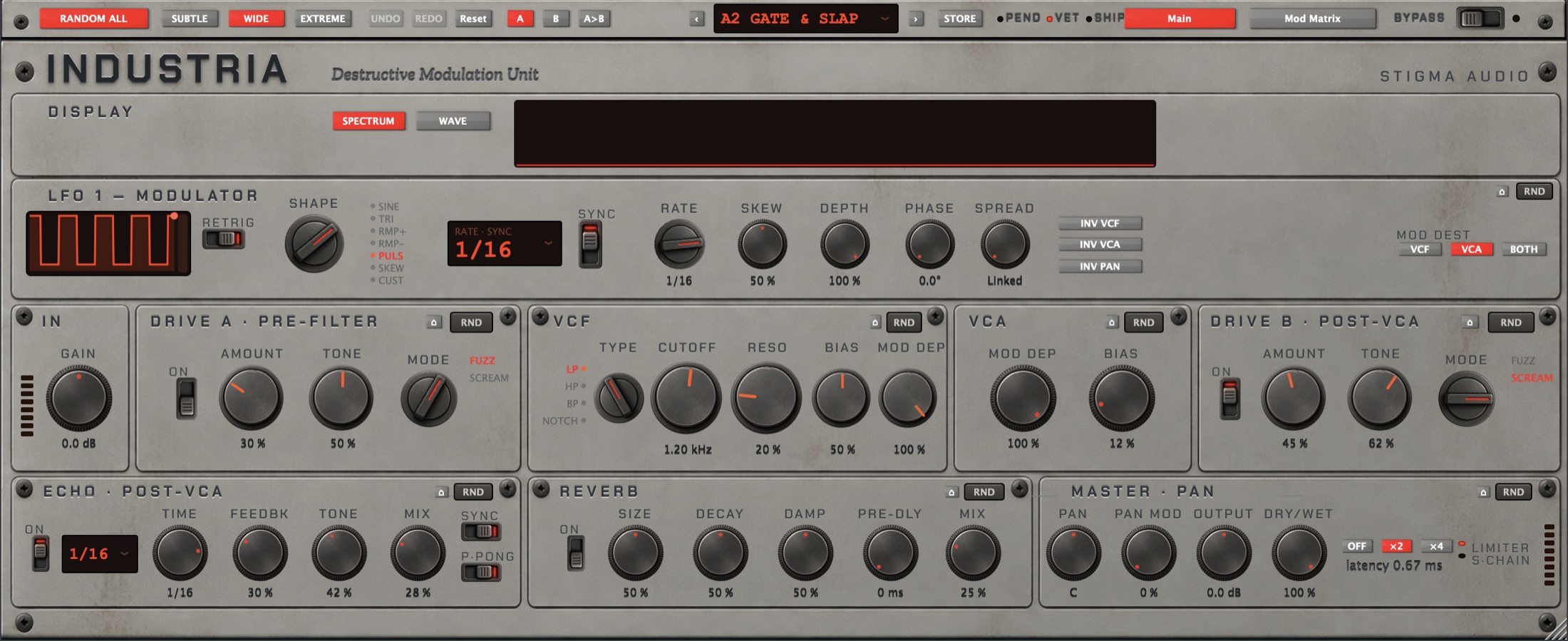Select the SPECTRUM display mode
This screenshot has height=641, width=1568.
(x=368, y=121)
